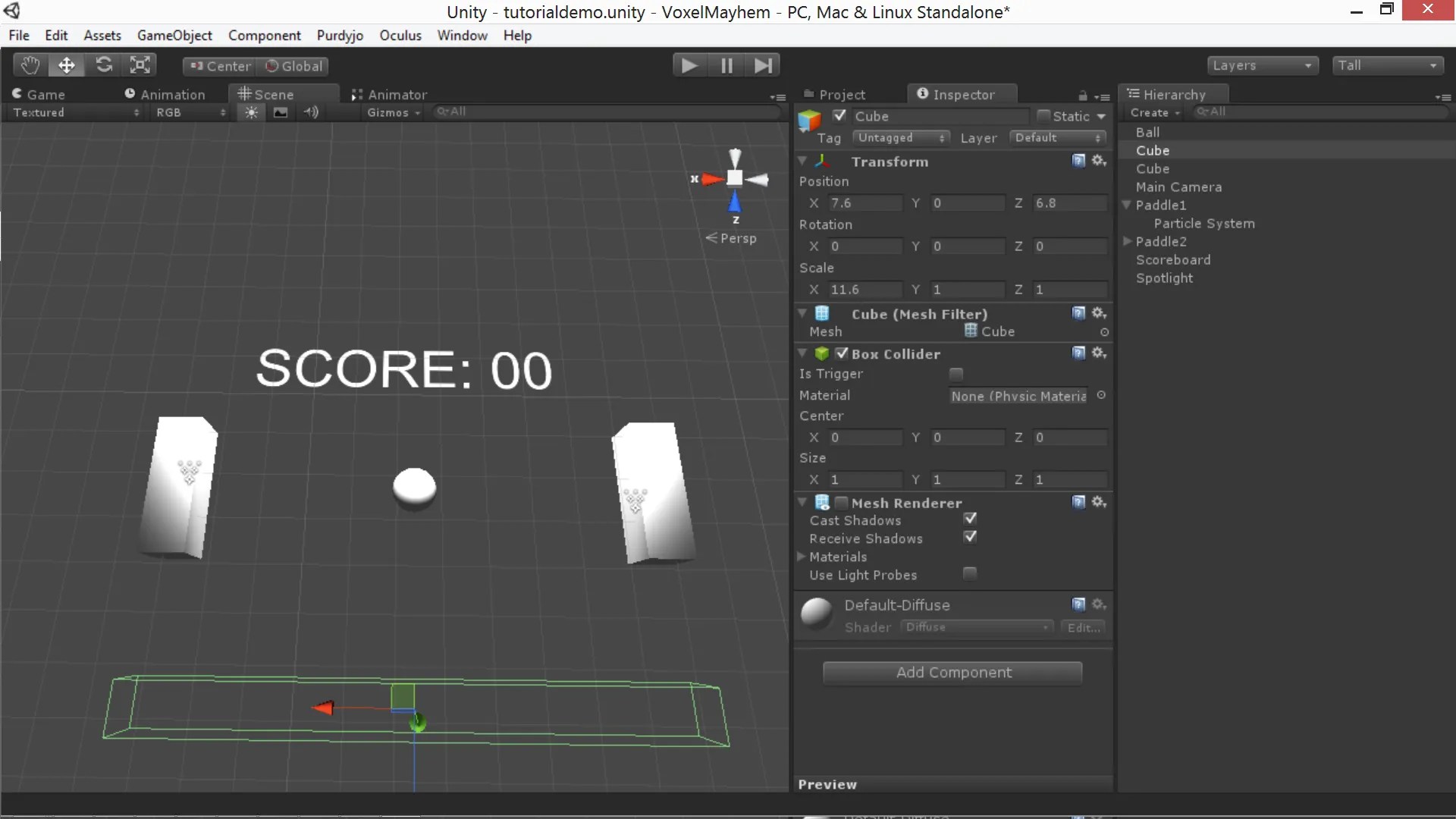The width and height of the screenshot is (1456, 819).
Task: Select Ball in the Hierarchy
Action: click(1148, 132)
